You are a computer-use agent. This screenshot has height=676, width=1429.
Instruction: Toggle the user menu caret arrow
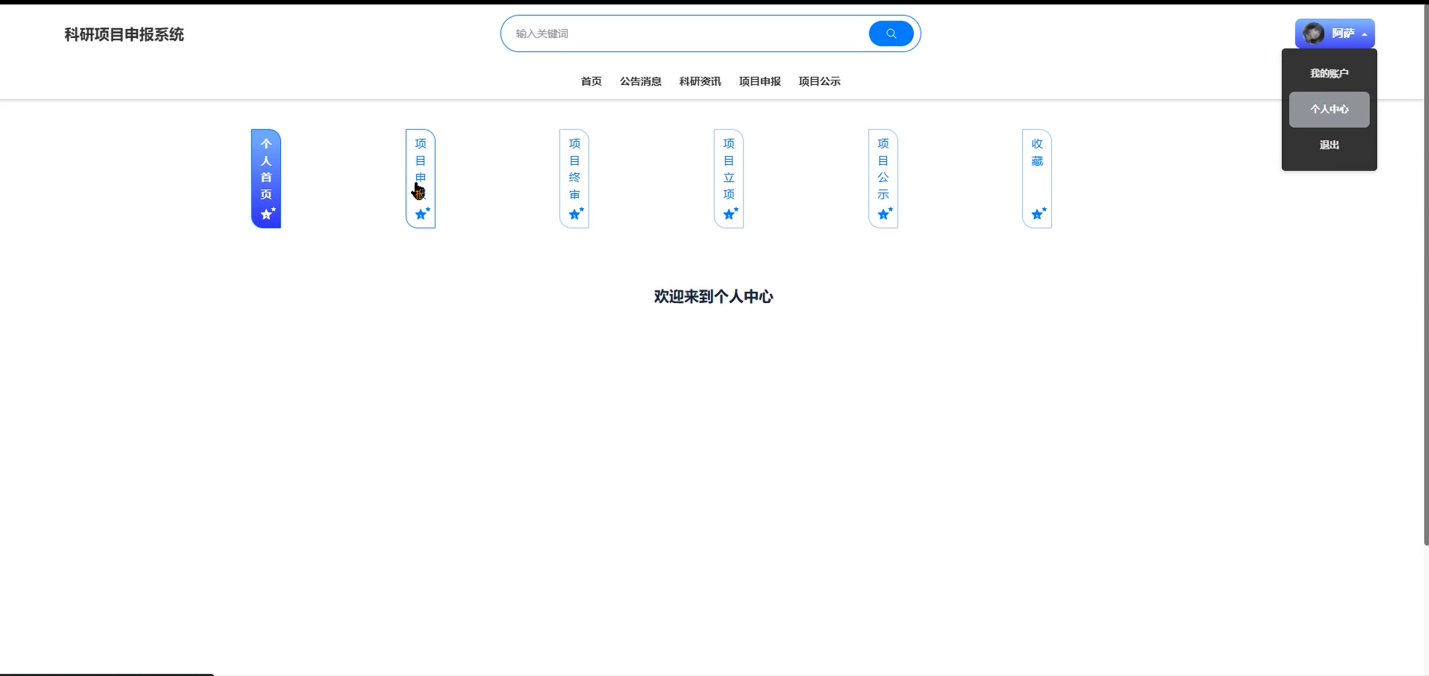(x=1364, y=35)
